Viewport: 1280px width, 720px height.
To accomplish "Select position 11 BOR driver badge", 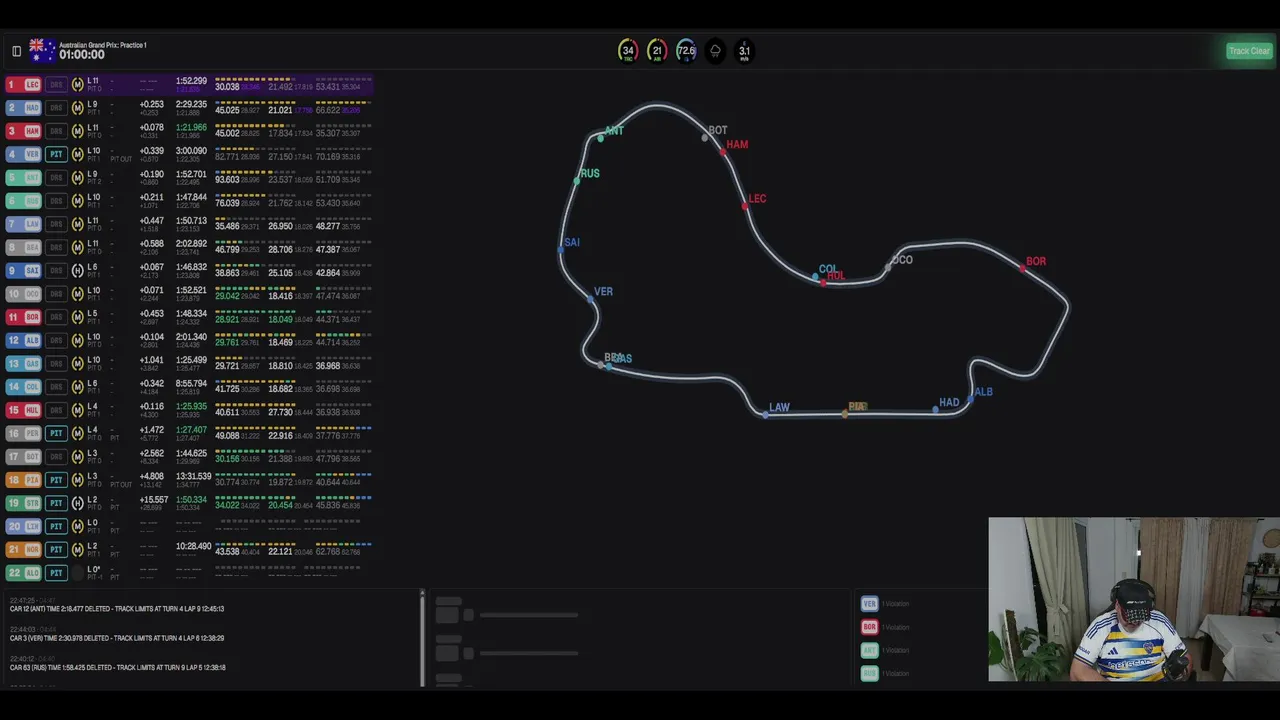I will tap(24, 317).
